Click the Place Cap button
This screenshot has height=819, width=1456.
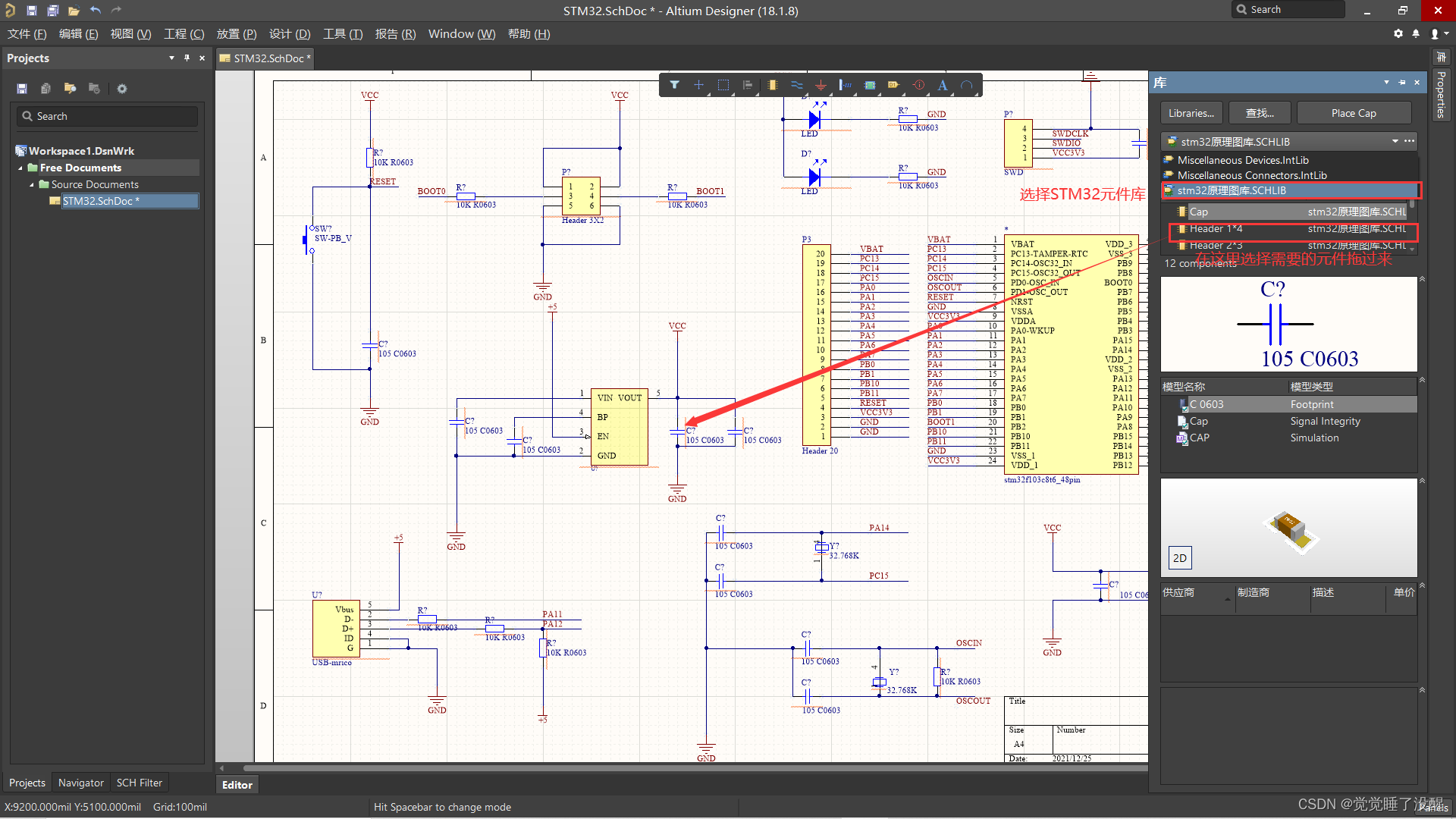(1354, 113)
